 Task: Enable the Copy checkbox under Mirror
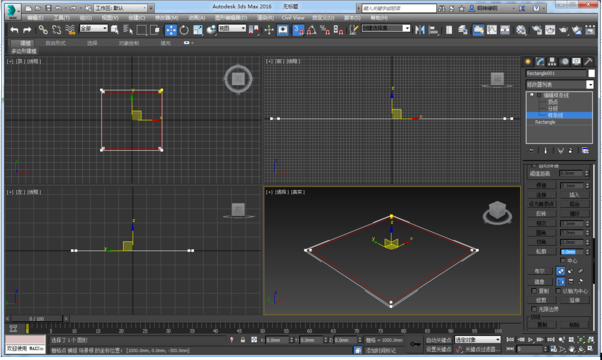(534, 291)
